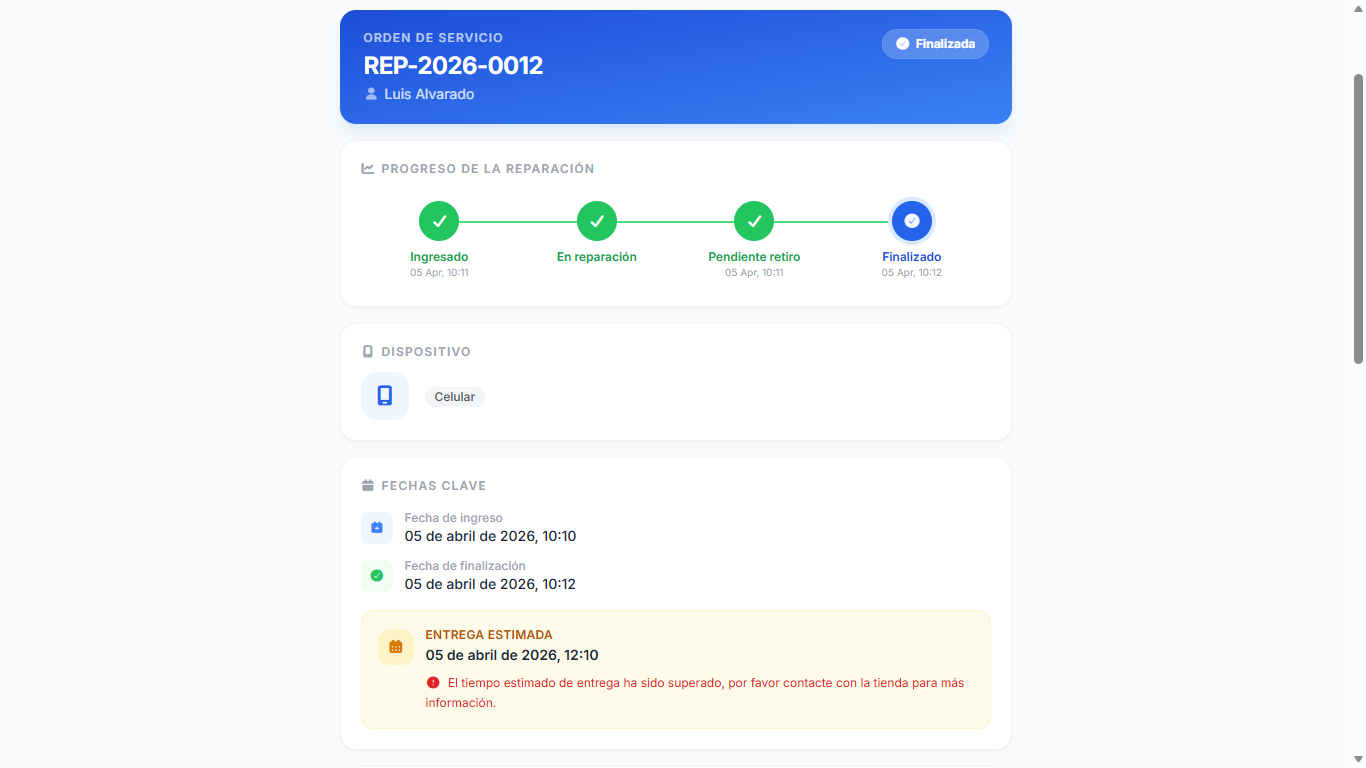
Task: Click the large blue cellphone icon tile
Action: (x=385, y=396)
